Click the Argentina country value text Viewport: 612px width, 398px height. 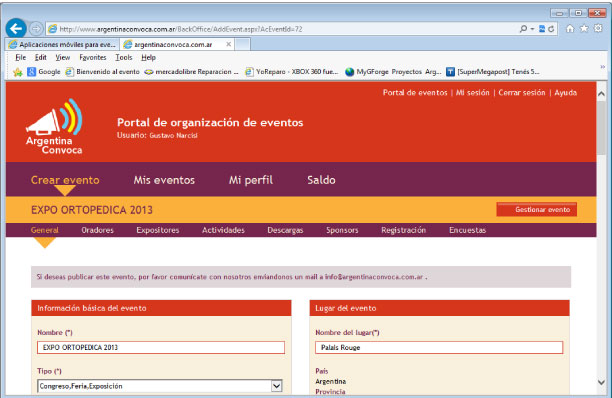coord(331,381)
